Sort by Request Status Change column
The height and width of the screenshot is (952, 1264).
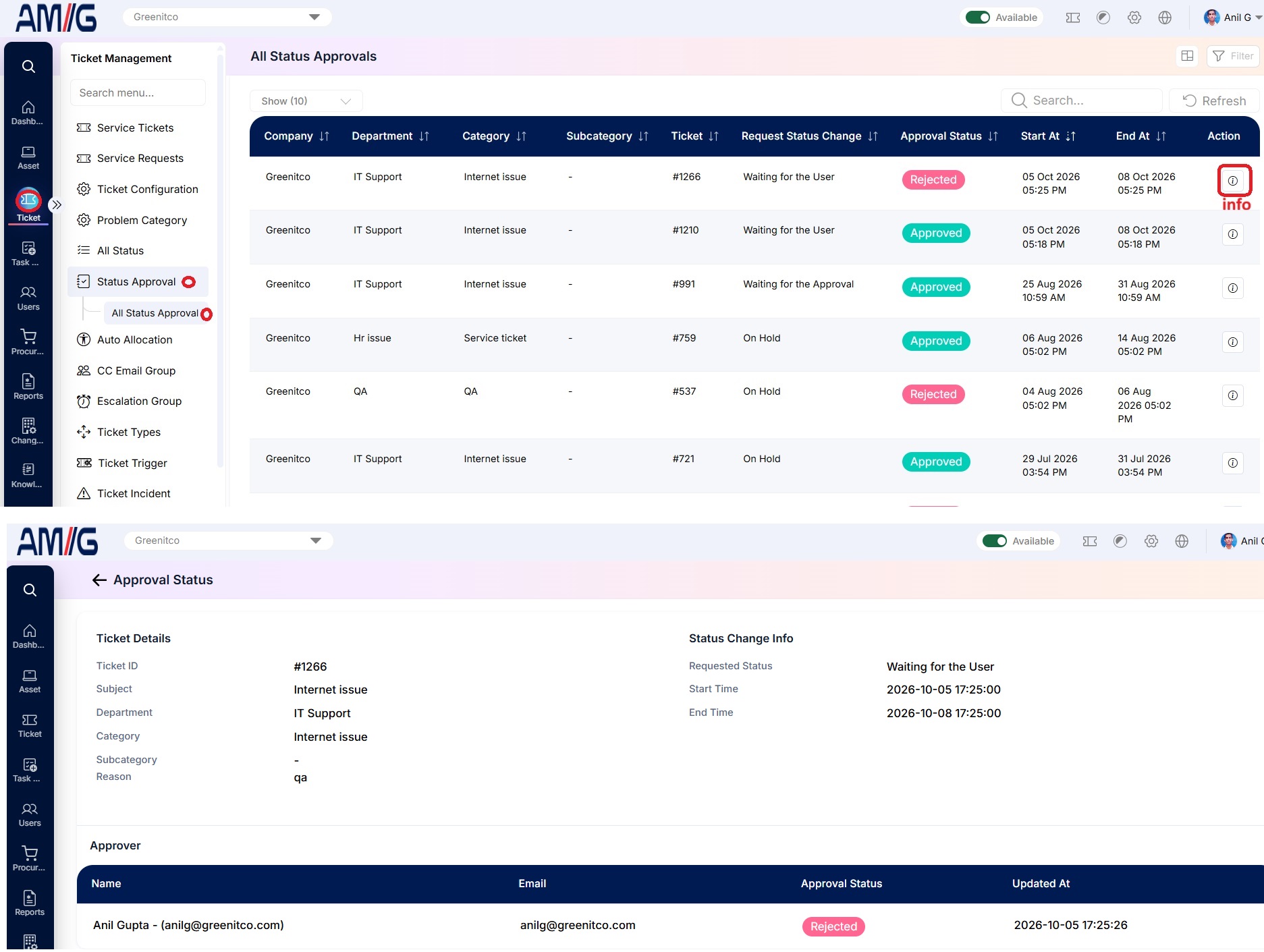[873, 136]
